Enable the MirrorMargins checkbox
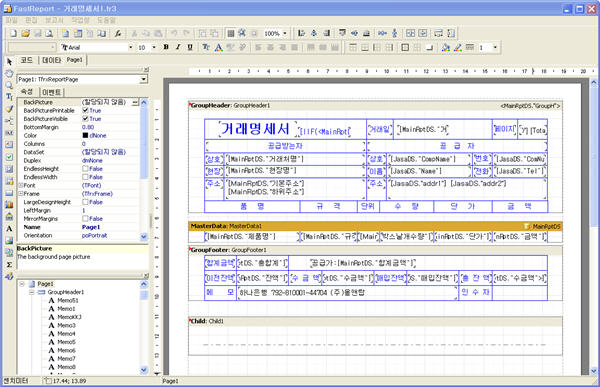This screenshot has width=600, height=387. point(85,219)
